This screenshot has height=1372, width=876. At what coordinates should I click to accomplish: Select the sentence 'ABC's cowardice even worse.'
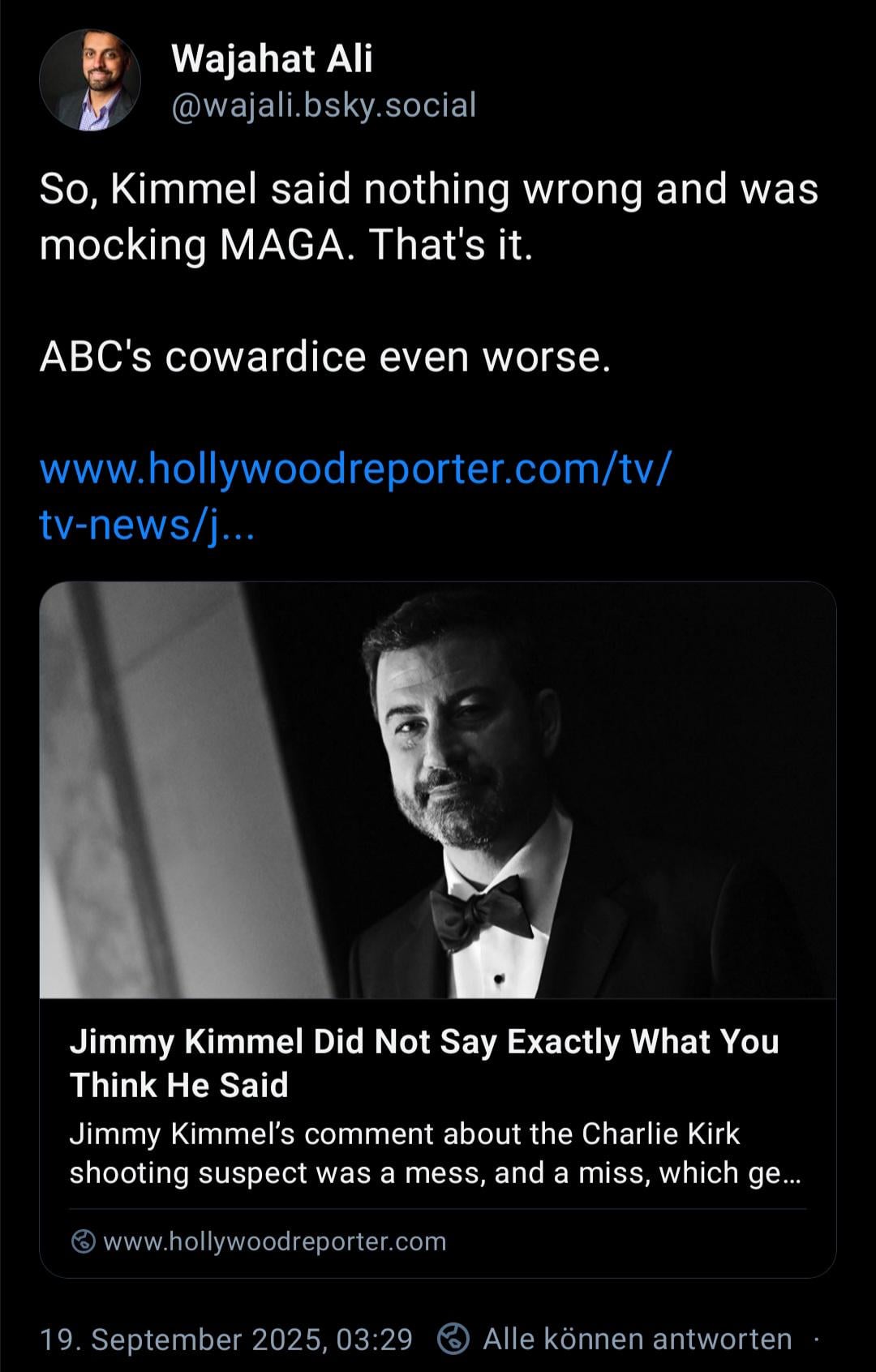pyautogui.click(x=324, y=357)
